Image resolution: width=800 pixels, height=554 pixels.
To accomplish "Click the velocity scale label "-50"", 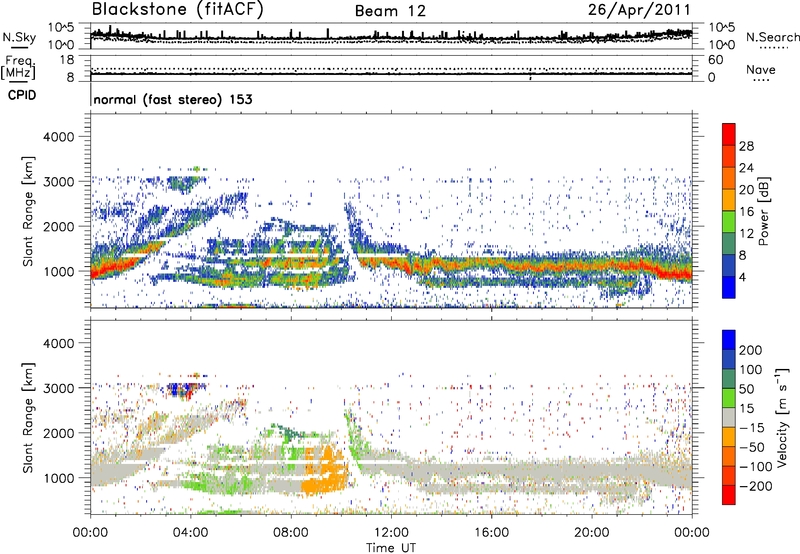I will [752, 447].
